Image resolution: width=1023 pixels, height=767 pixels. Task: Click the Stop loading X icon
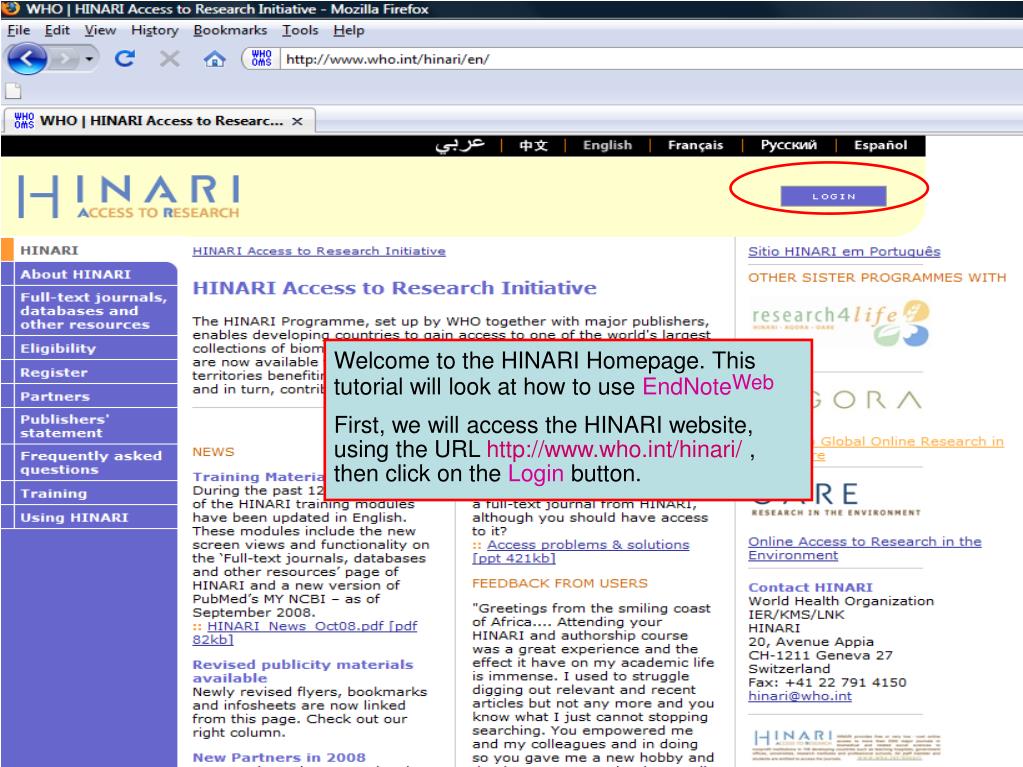point(170,59)
